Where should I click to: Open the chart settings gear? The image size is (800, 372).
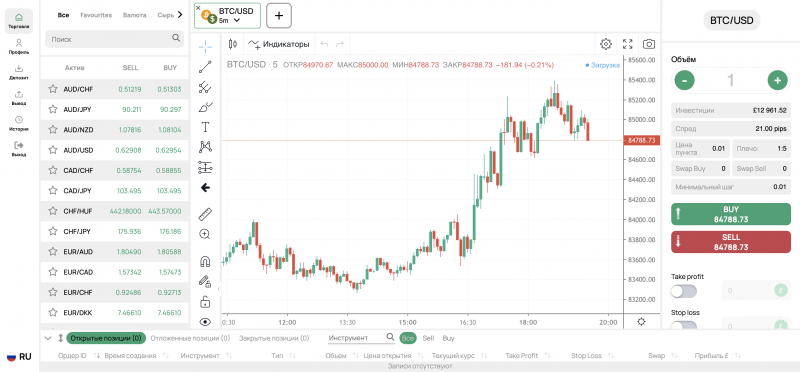point(606,44)
